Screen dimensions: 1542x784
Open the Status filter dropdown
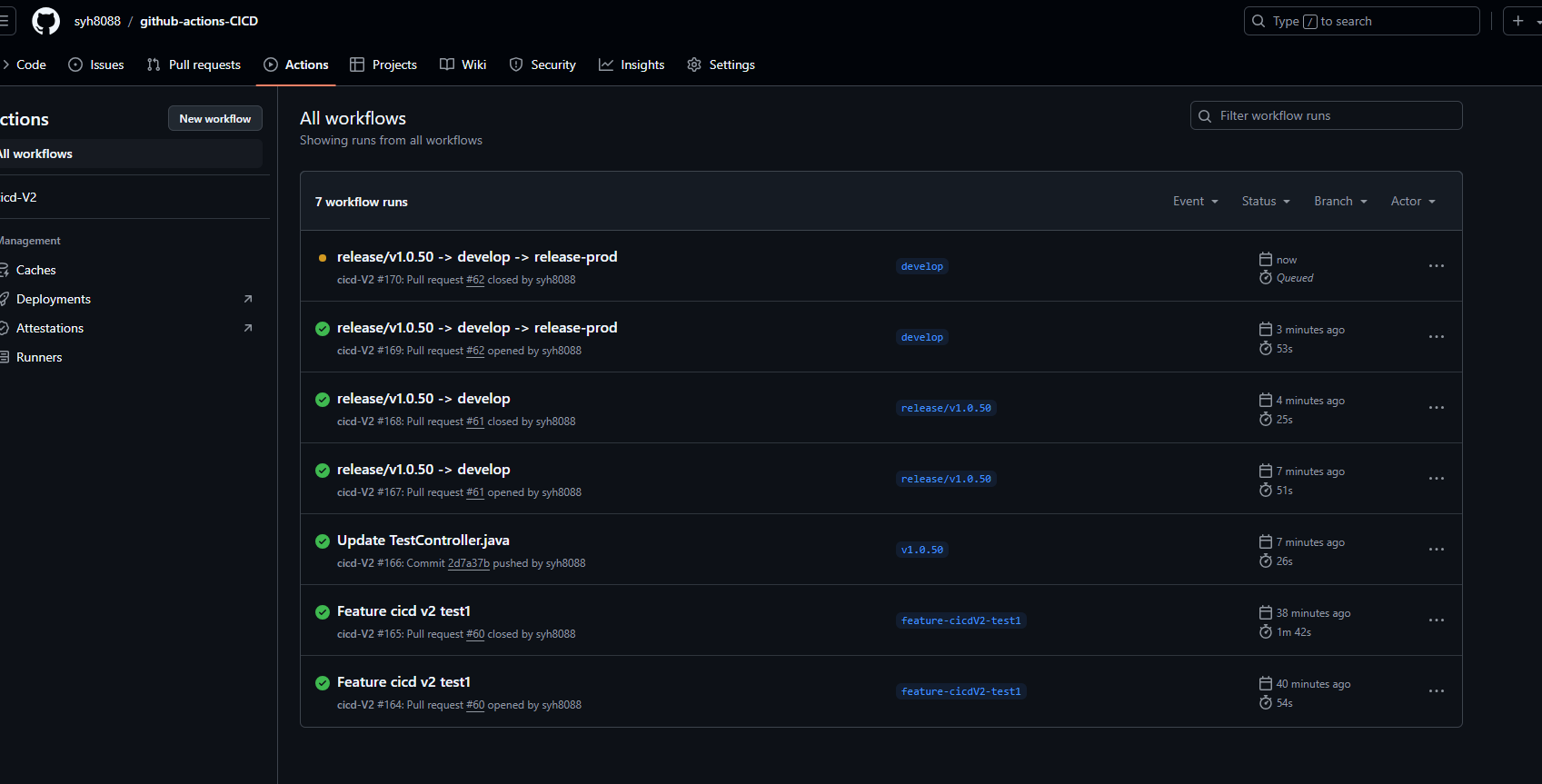pos(1266,202)
